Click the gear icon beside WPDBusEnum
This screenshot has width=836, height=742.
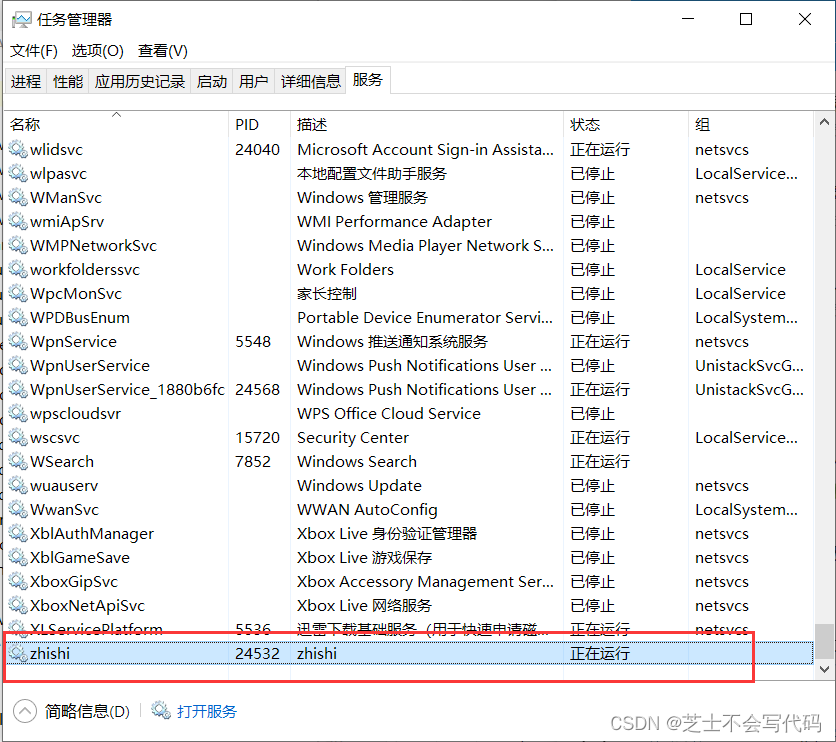point(18,317)
